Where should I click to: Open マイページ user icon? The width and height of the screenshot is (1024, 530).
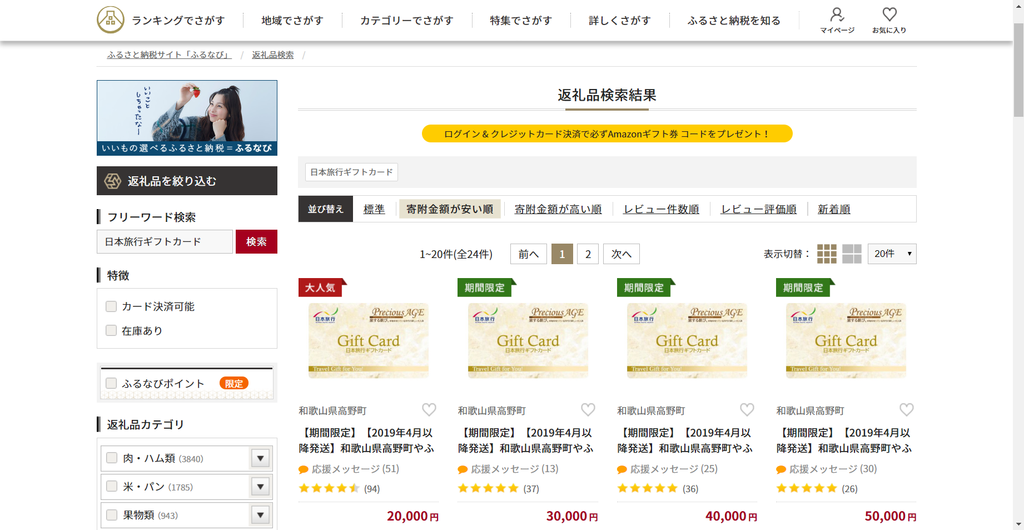click(837, 14)
